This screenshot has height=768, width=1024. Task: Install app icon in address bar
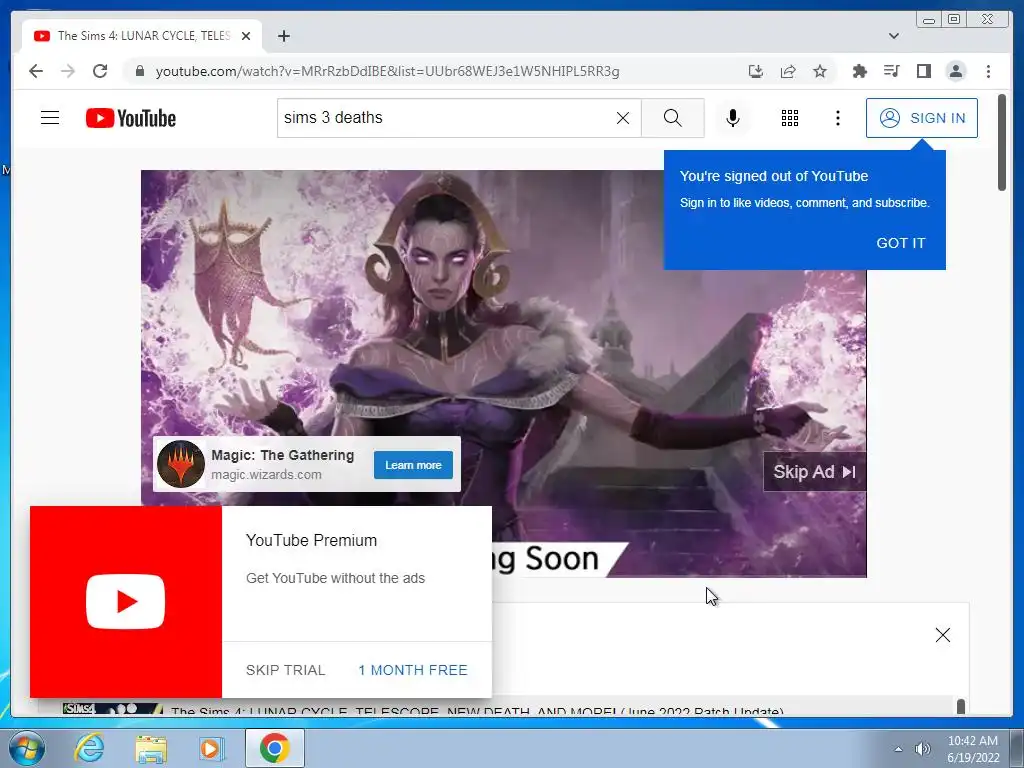point(756,71)
